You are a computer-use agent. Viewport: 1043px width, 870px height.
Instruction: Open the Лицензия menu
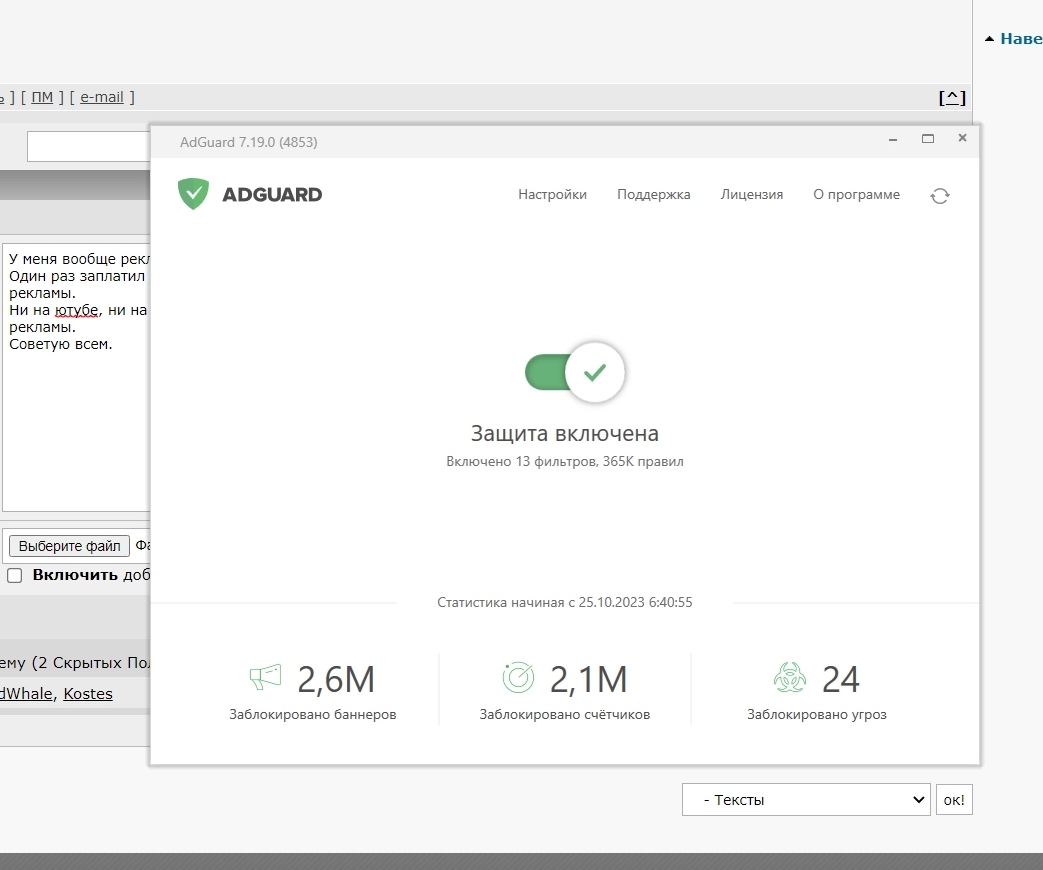pyautogui.click(x=752, y=194)
